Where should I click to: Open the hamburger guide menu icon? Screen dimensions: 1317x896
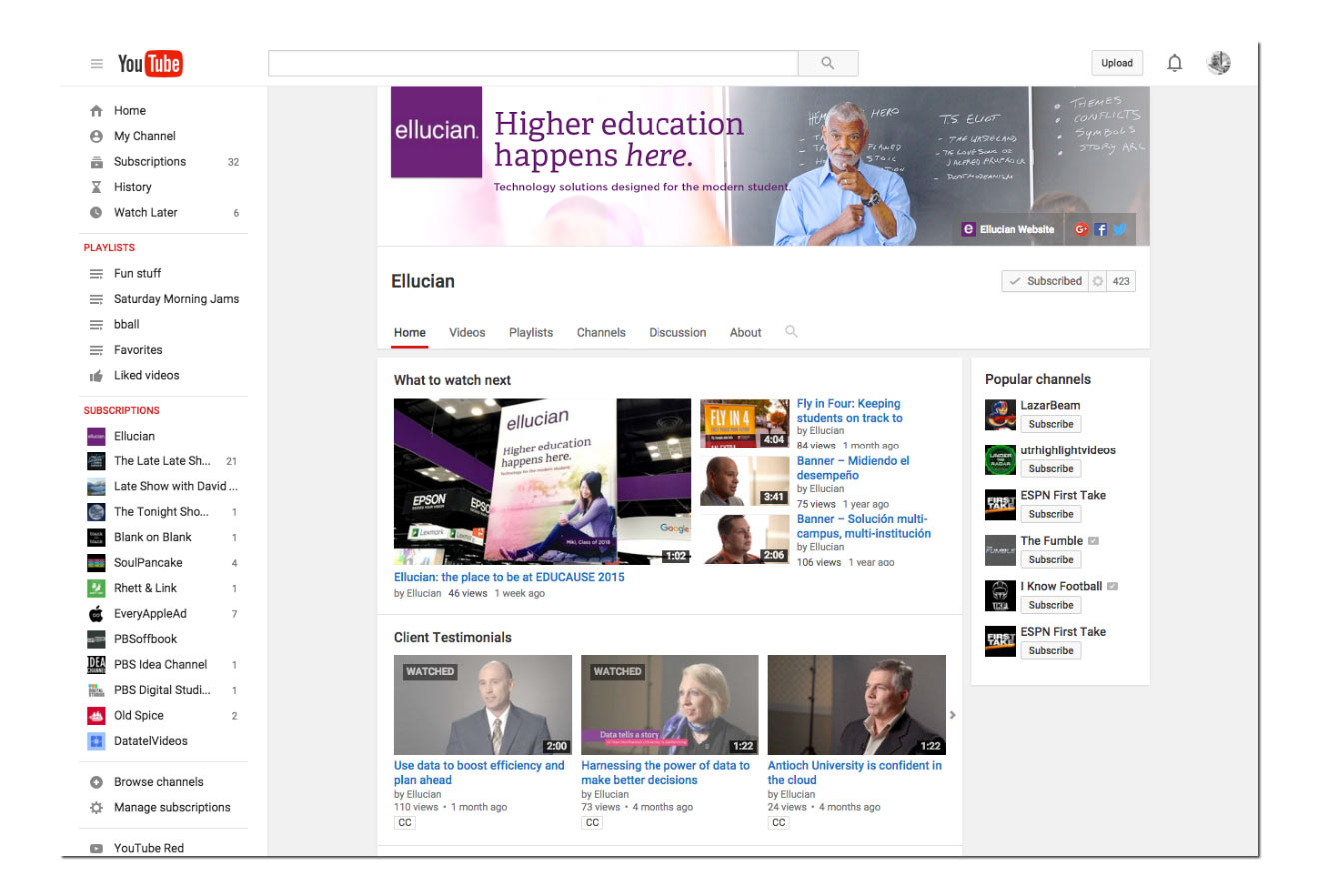point(96,64)
